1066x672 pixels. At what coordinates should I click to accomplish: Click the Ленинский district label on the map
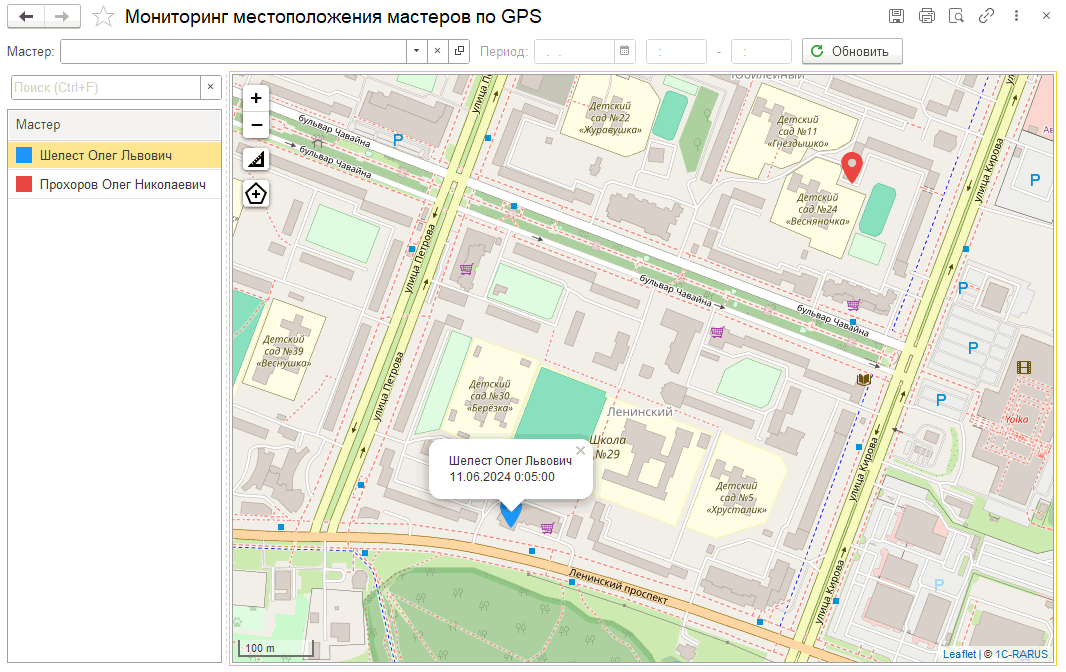(640, 411)
